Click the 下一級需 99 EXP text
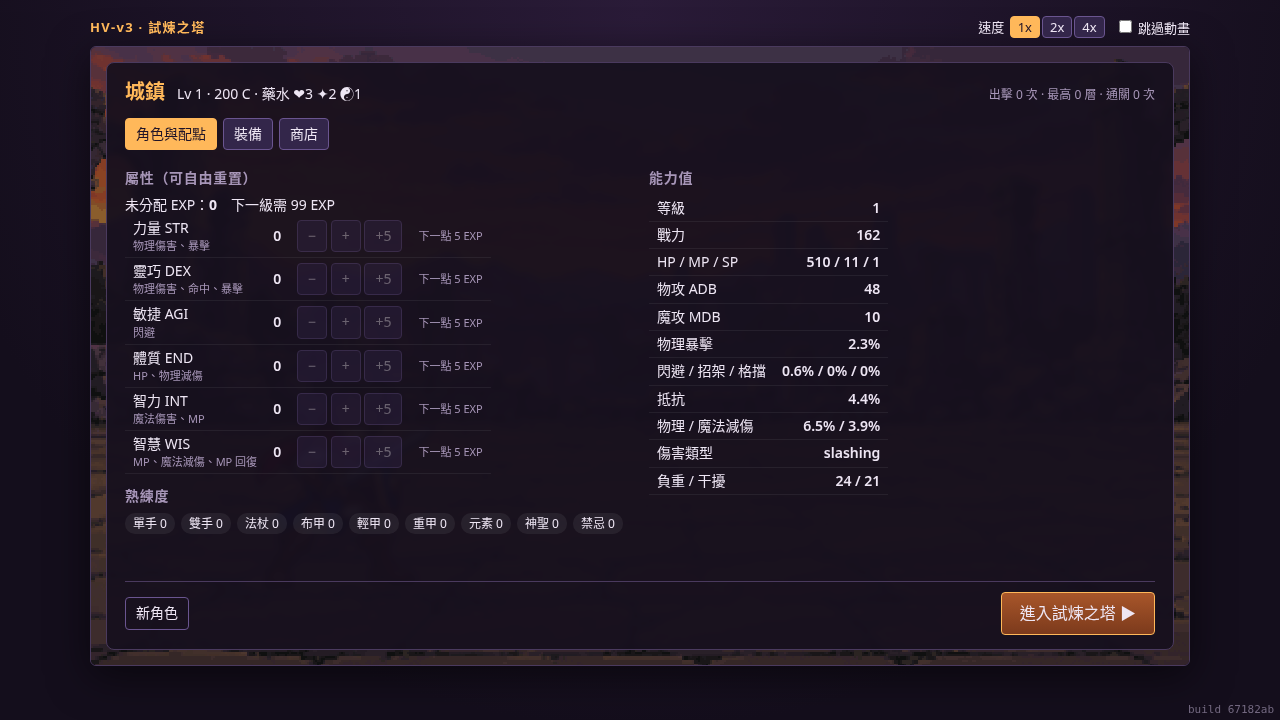This screenshot has width=1280, height=720. (283, 205)
